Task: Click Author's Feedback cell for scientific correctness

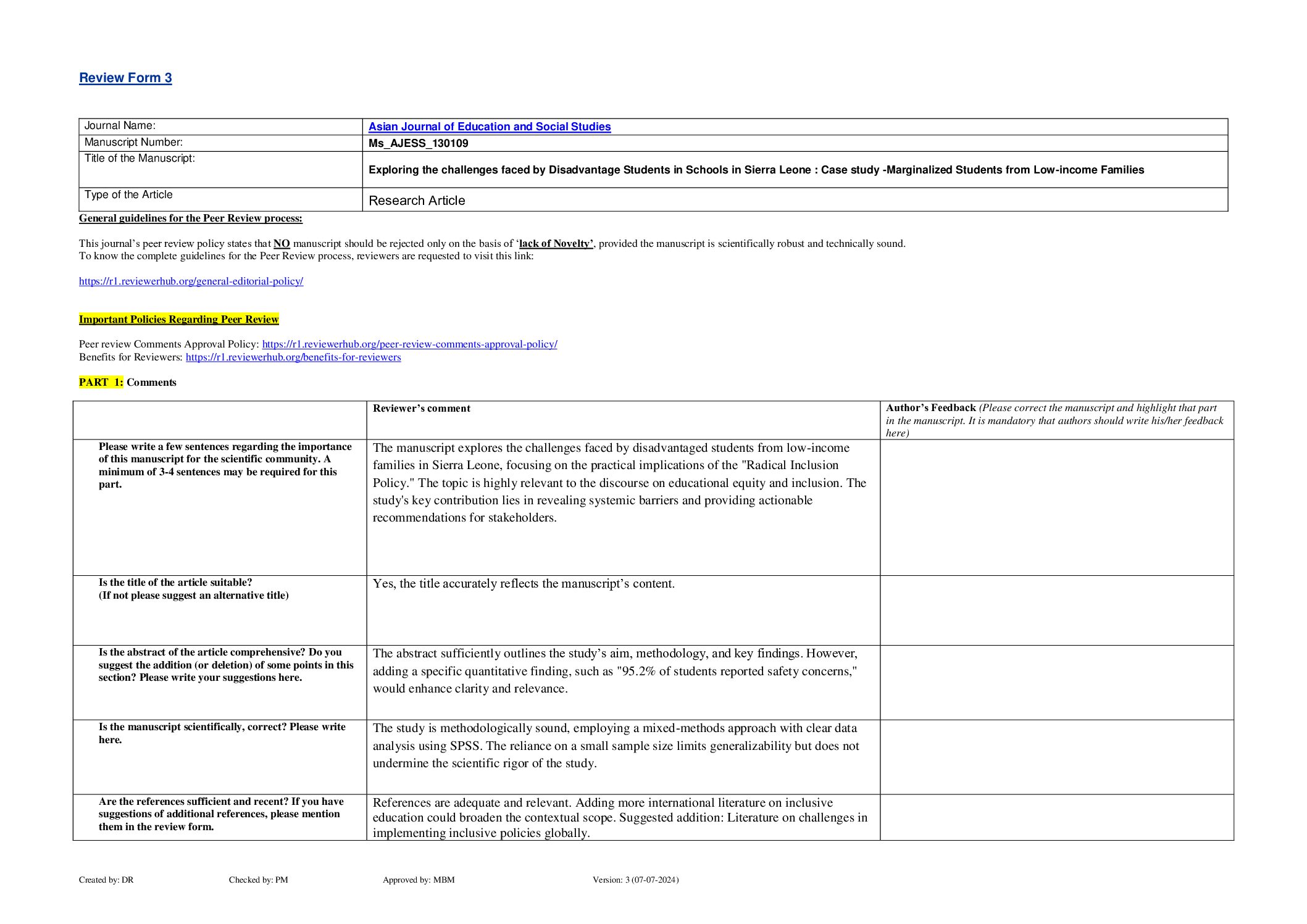Action: point(1056,757)
